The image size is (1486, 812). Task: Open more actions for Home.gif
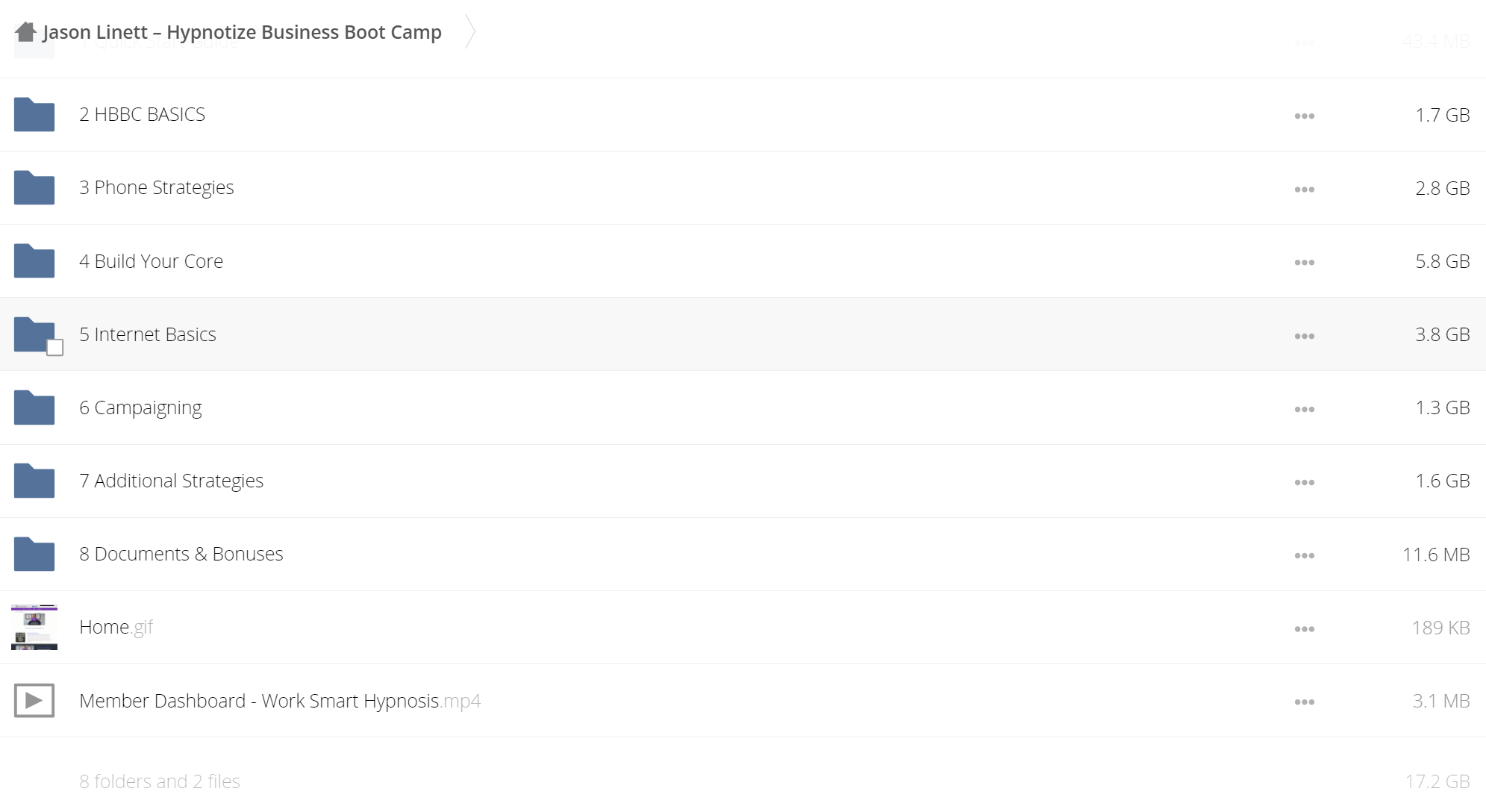coord(1305,629)
